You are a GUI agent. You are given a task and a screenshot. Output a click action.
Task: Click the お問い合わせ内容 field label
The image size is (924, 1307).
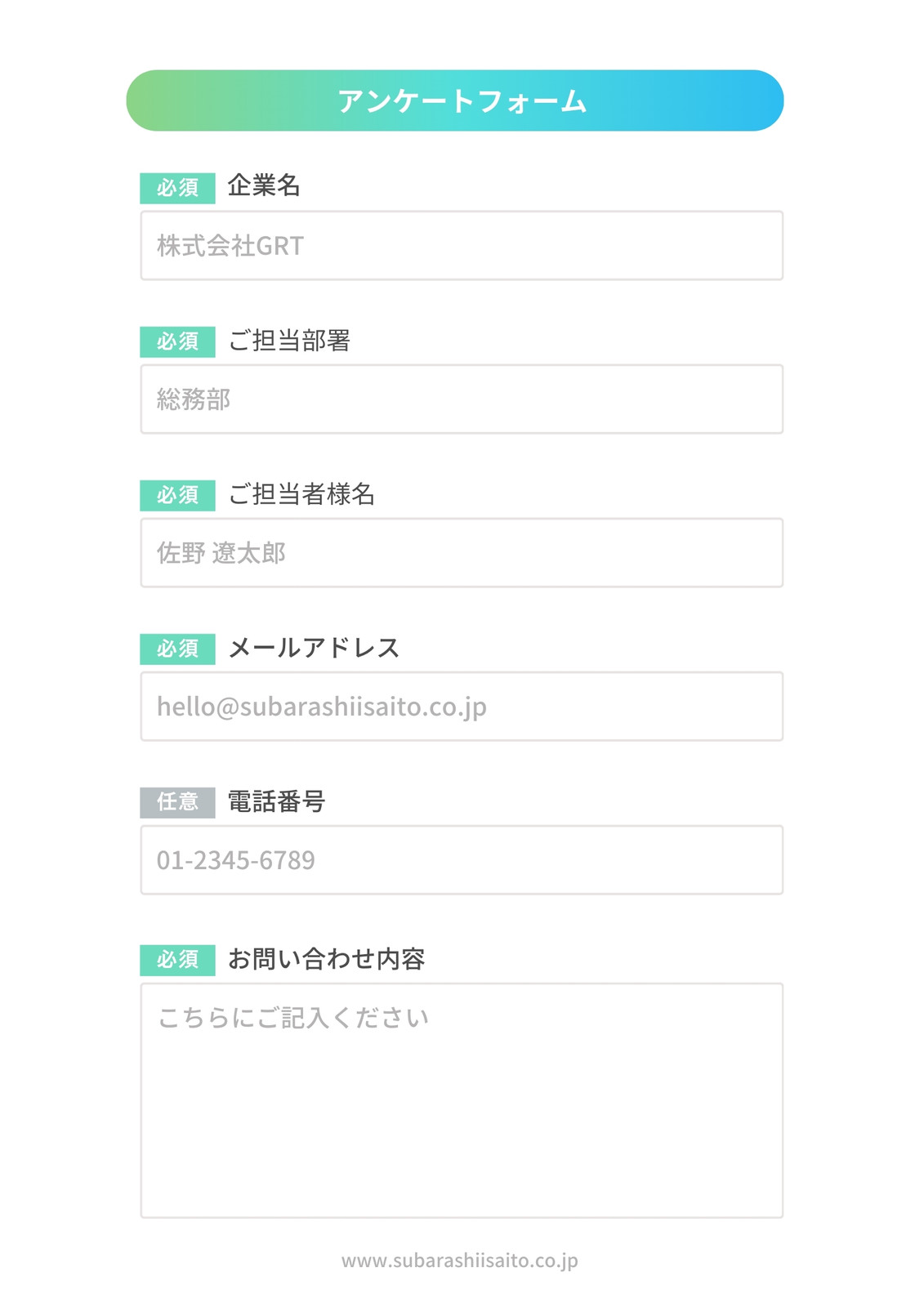click(326, 958)
